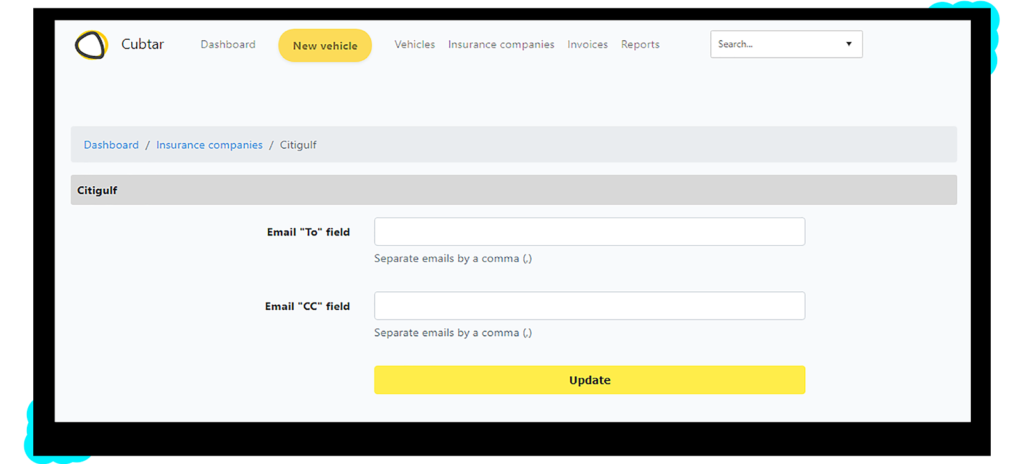Submit with the Update button
The width and height of the screenshot is (1024, 464).
(x=590, y=380)
